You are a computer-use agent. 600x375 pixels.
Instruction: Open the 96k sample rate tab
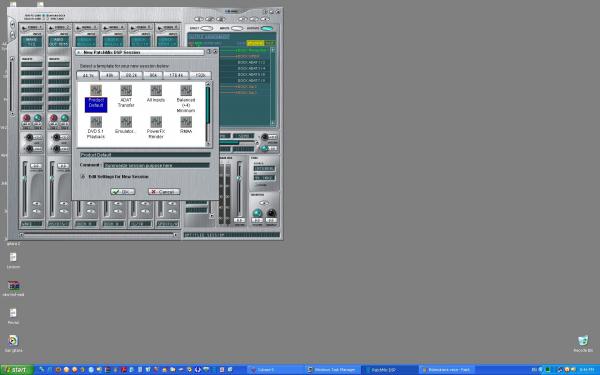pos(153,75)
